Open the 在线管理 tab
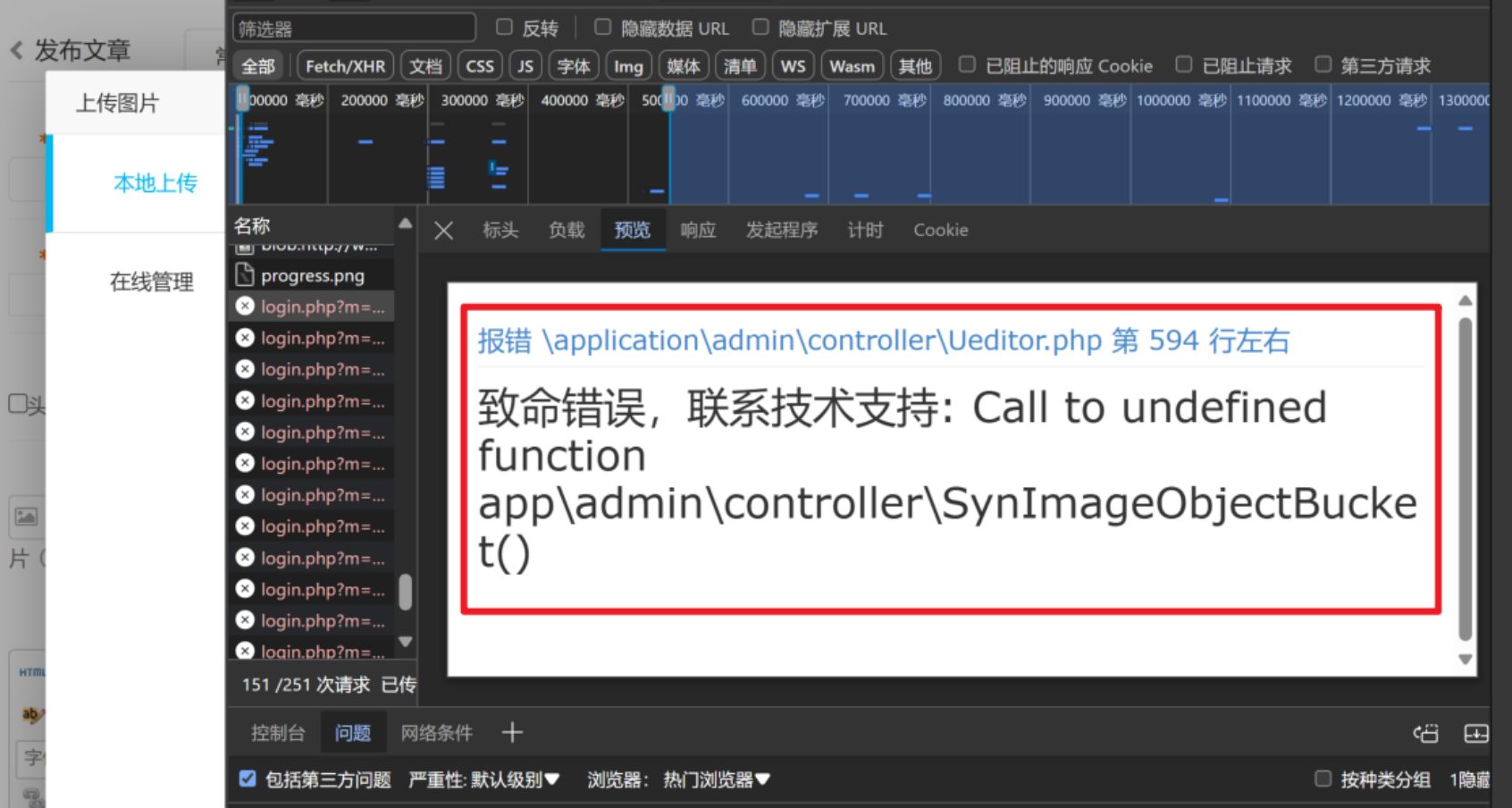The height and width of the screenshot is (808, 1512). pos(152,282)
